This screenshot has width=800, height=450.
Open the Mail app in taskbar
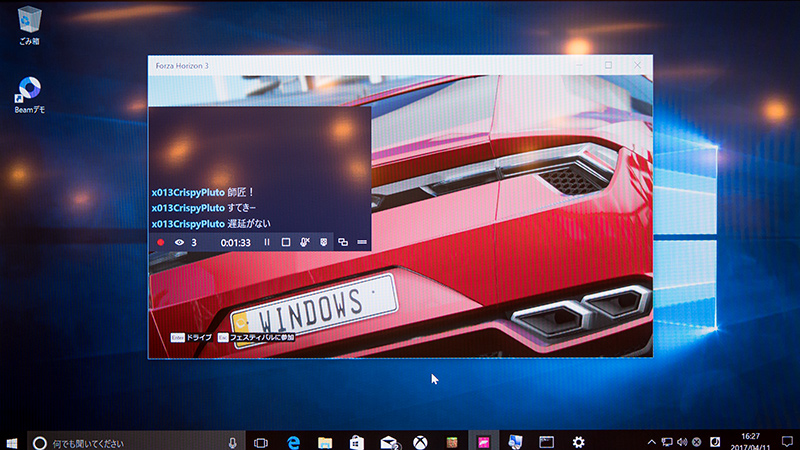(389, 442)
